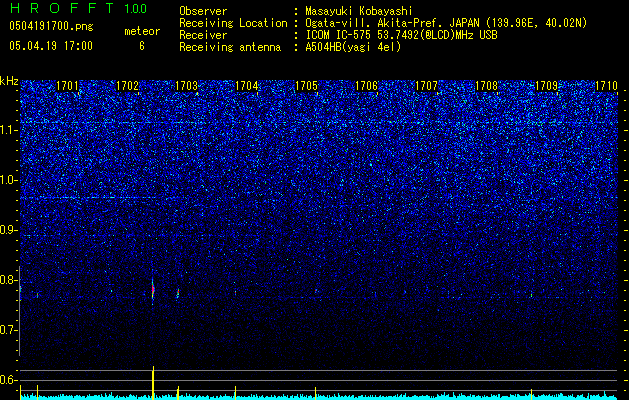Screen dimensions: 629x400
Task: Click the strongest red meteor echo after 1702
Action: point(153,290)
